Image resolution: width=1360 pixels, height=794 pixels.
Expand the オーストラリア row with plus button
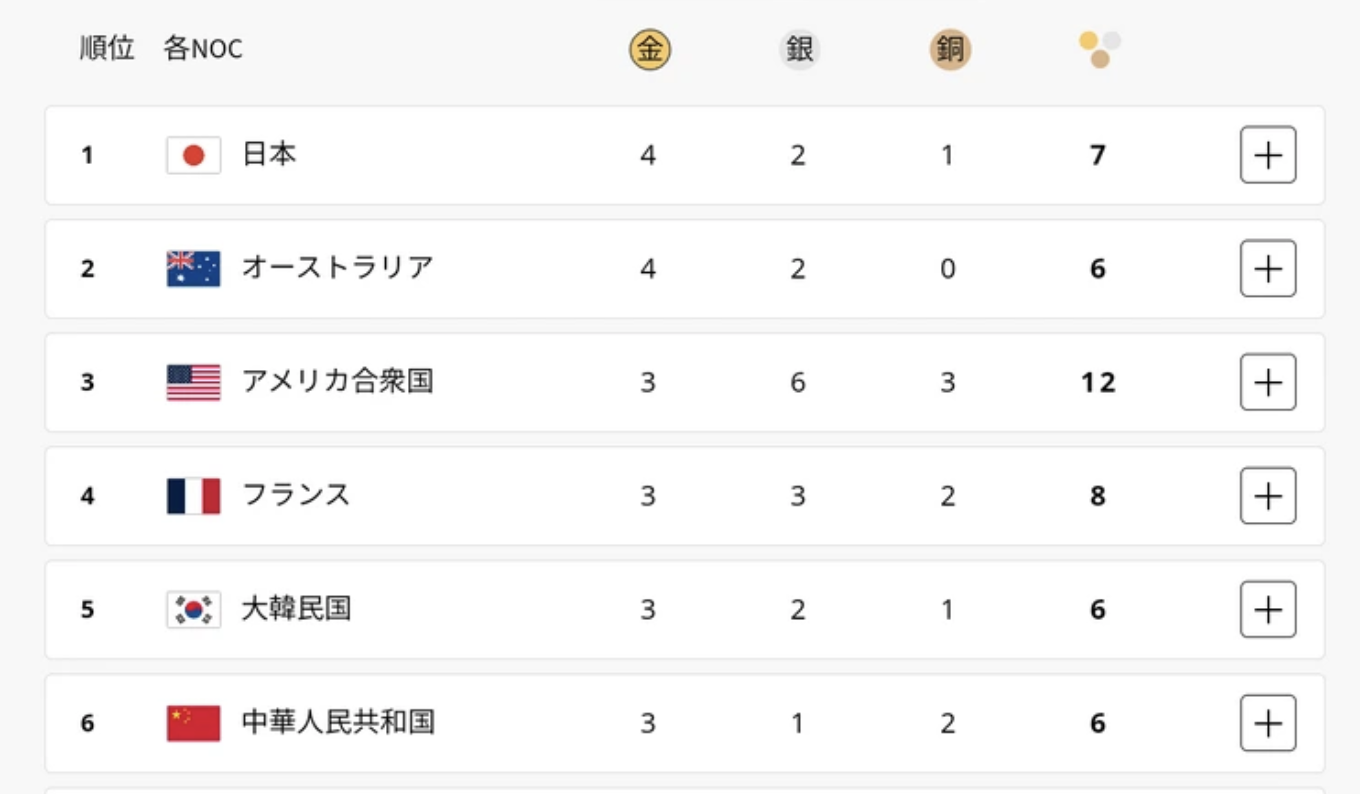pyautogui.click(x=1268, y=269)
